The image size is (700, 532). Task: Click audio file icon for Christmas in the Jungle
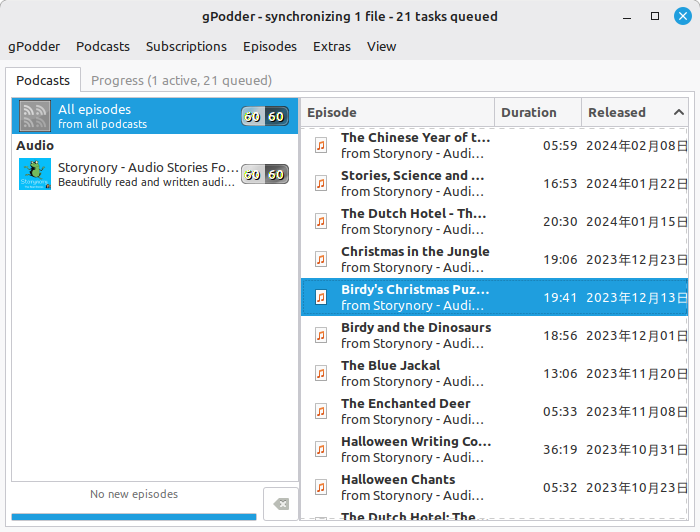point(321,259)
